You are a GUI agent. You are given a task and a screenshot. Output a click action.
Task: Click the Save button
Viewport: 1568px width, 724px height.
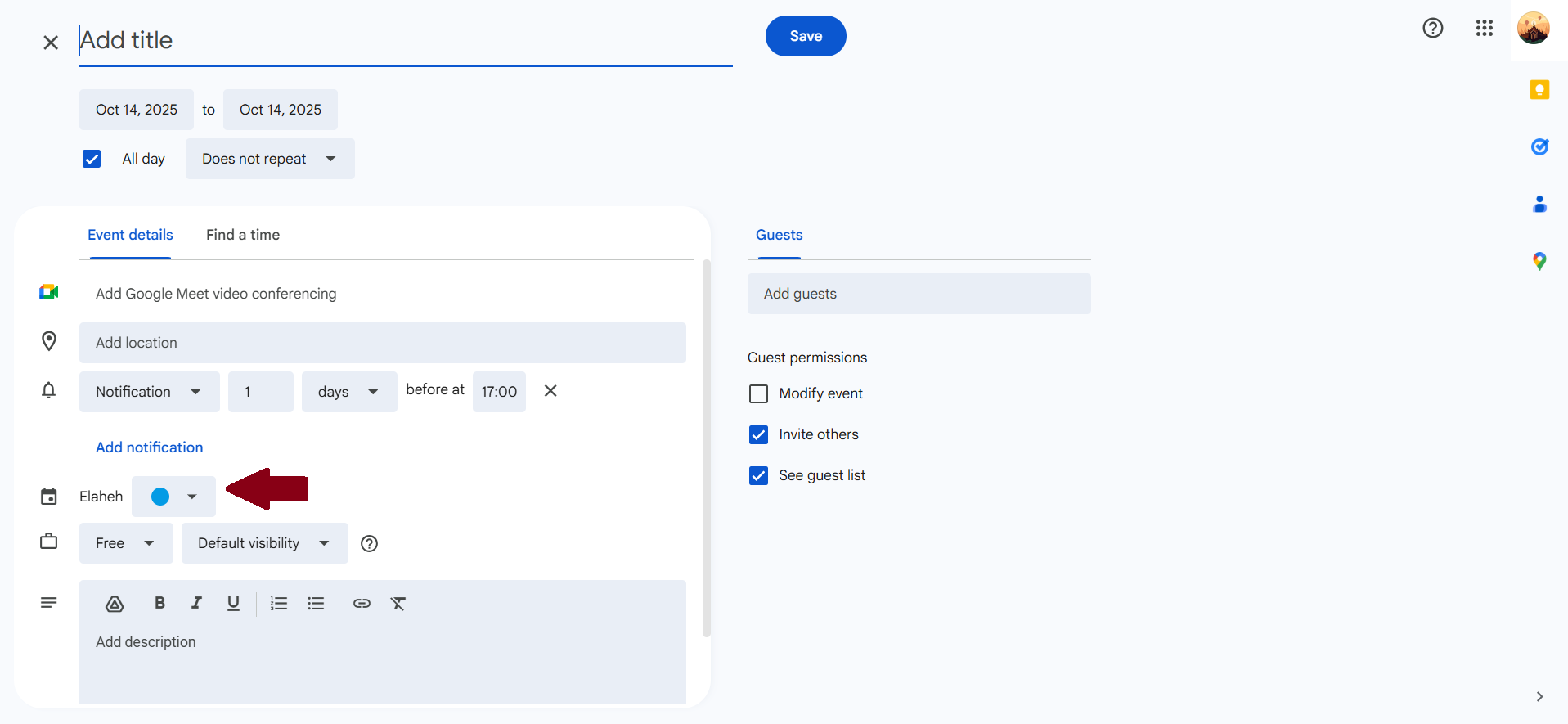tap(805, 36)
